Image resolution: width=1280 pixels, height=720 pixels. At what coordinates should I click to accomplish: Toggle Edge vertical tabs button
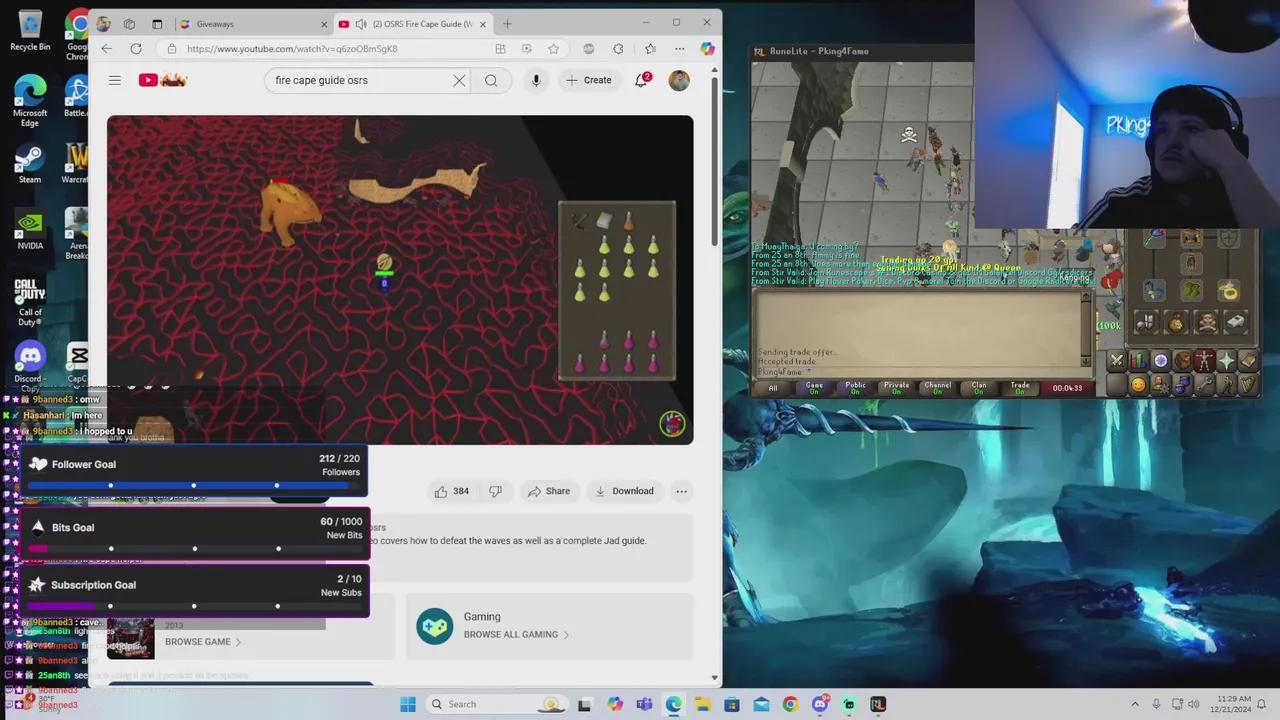click(x=157, y=24)
